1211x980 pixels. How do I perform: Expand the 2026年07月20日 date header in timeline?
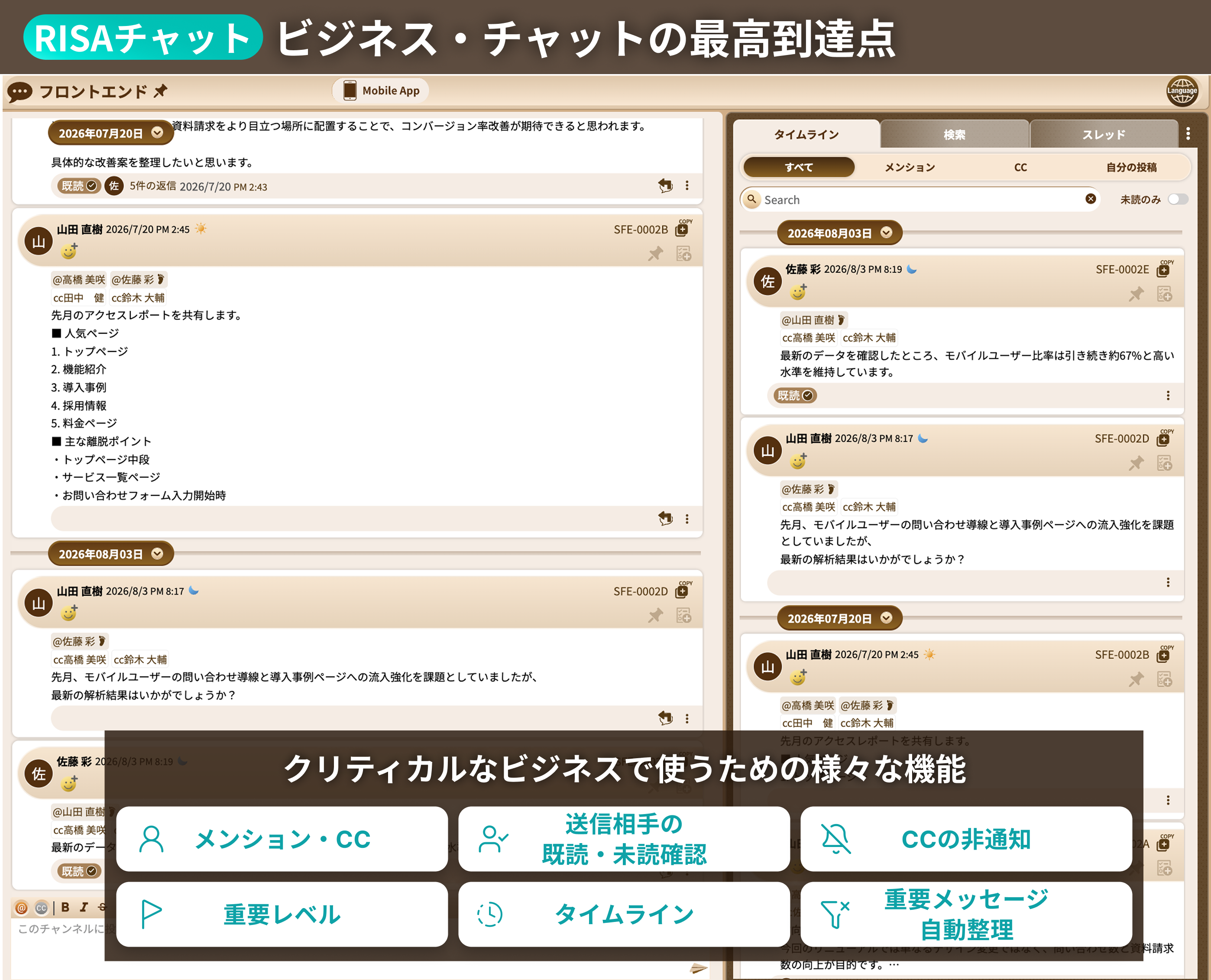(x=839, y=618)
